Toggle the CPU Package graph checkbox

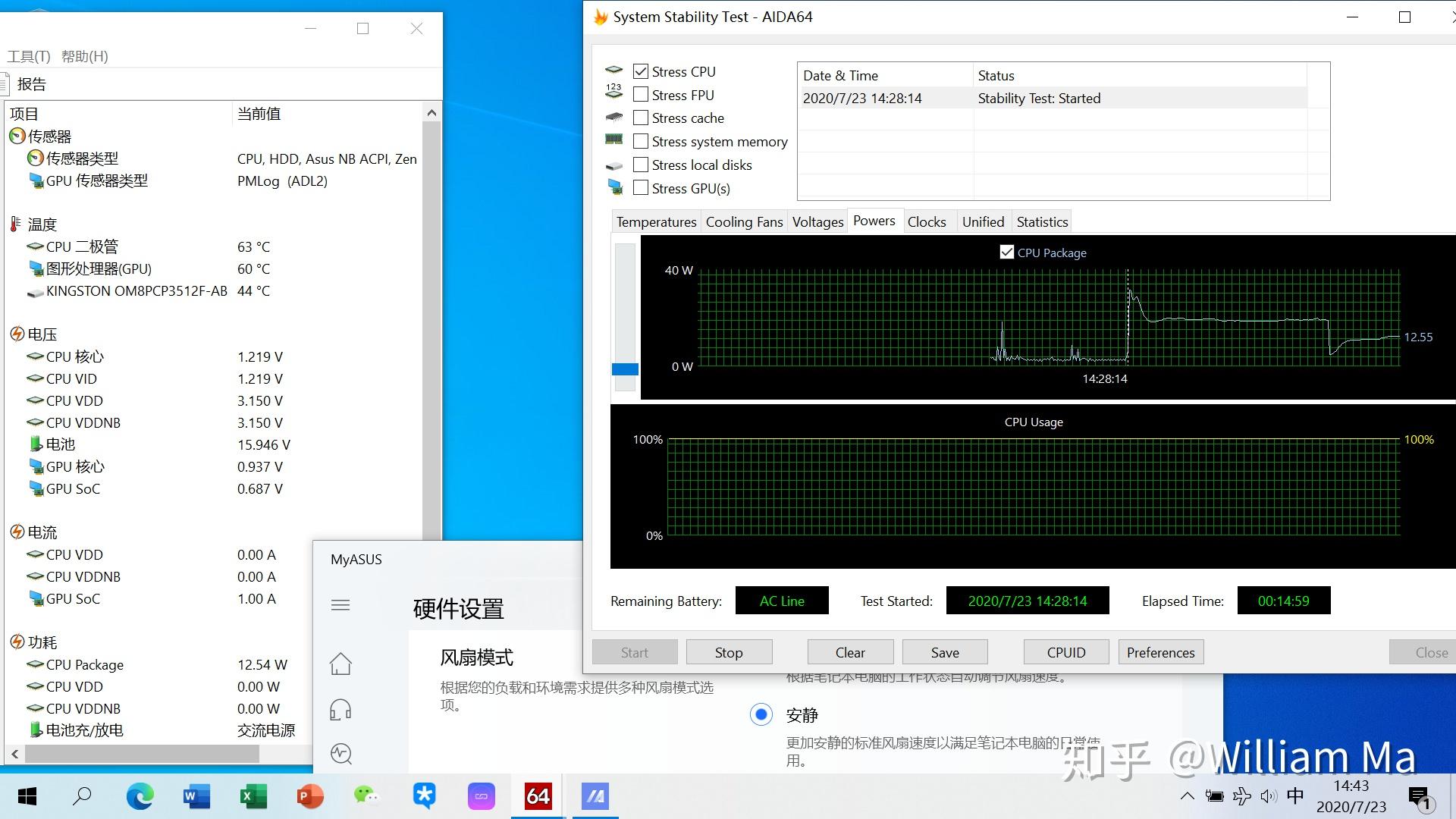(x=1007, y=253)
